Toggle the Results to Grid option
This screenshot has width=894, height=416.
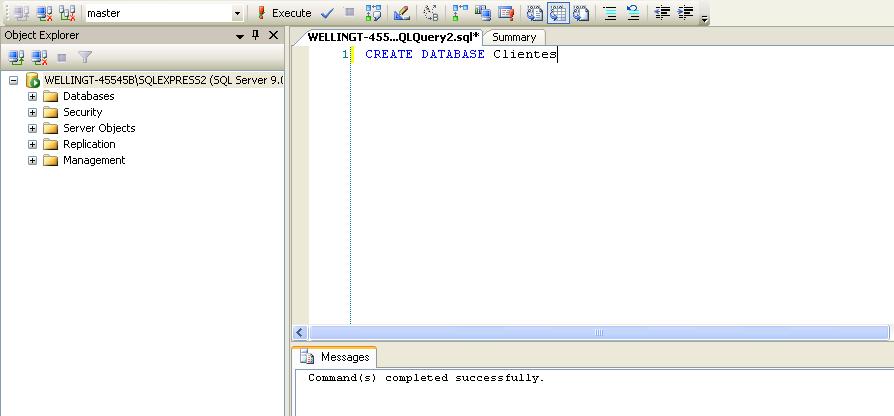tap(558, 13)
